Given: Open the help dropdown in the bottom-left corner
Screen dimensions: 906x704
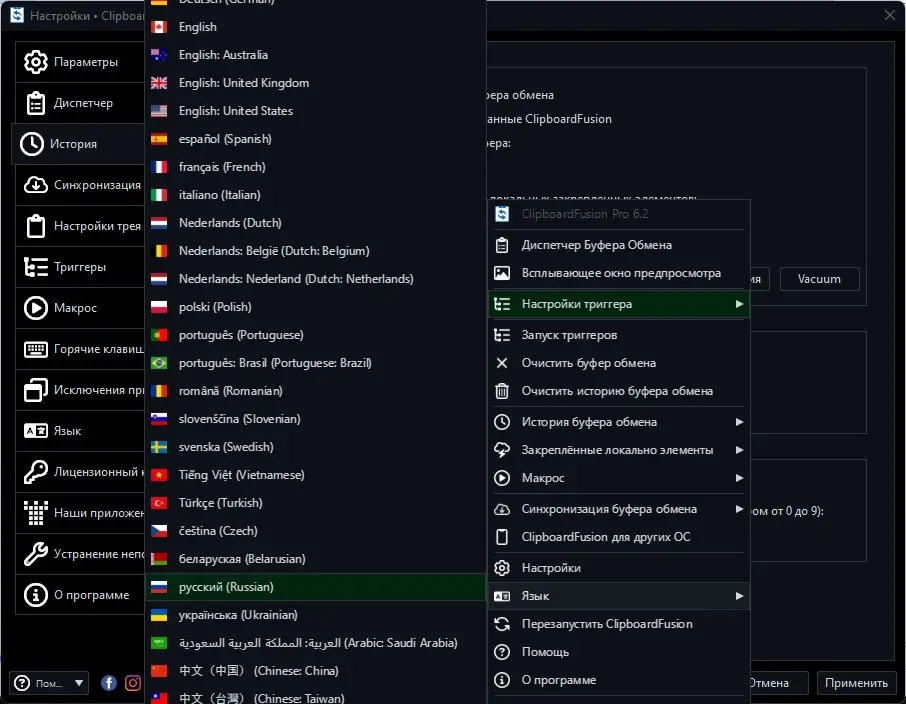Looking at the screenshot, I should 50,684.
